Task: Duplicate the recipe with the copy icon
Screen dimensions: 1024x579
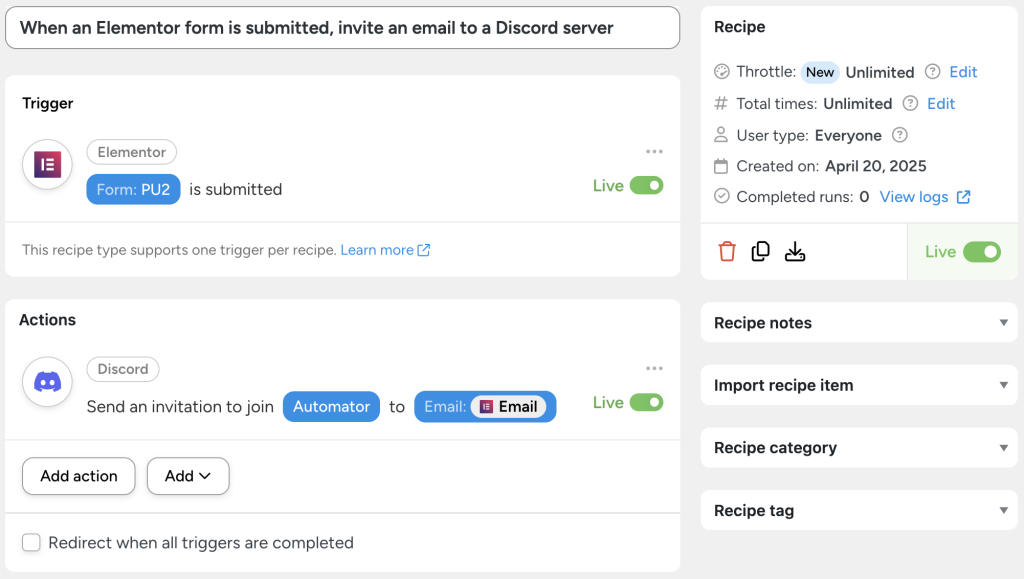Action: [x=760, y=251]
